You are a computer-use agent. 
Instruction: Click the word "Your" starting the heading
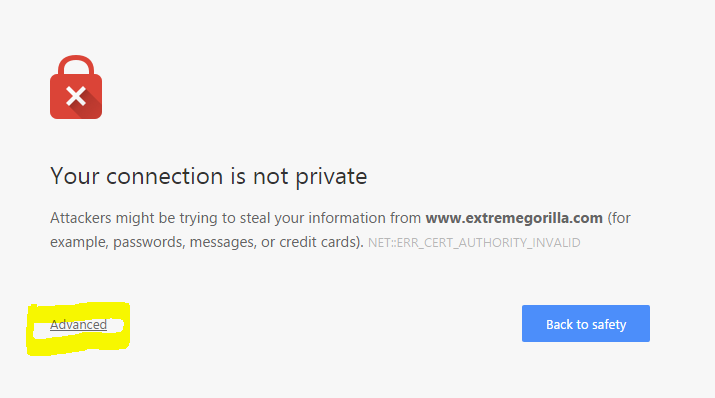(x=75, y=176)
